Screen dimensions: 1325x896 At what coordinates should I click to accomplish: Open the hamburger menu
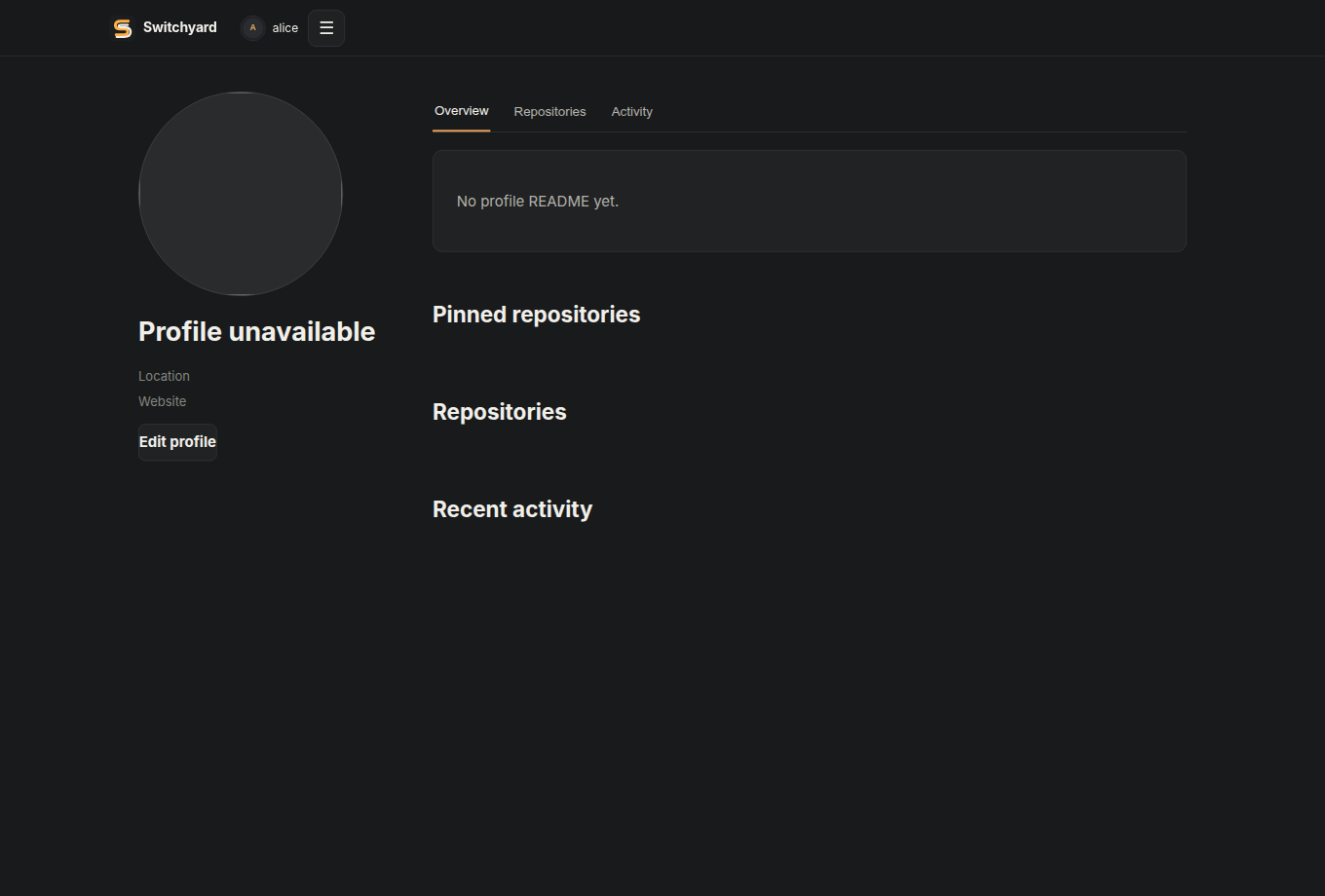(326, 28)
